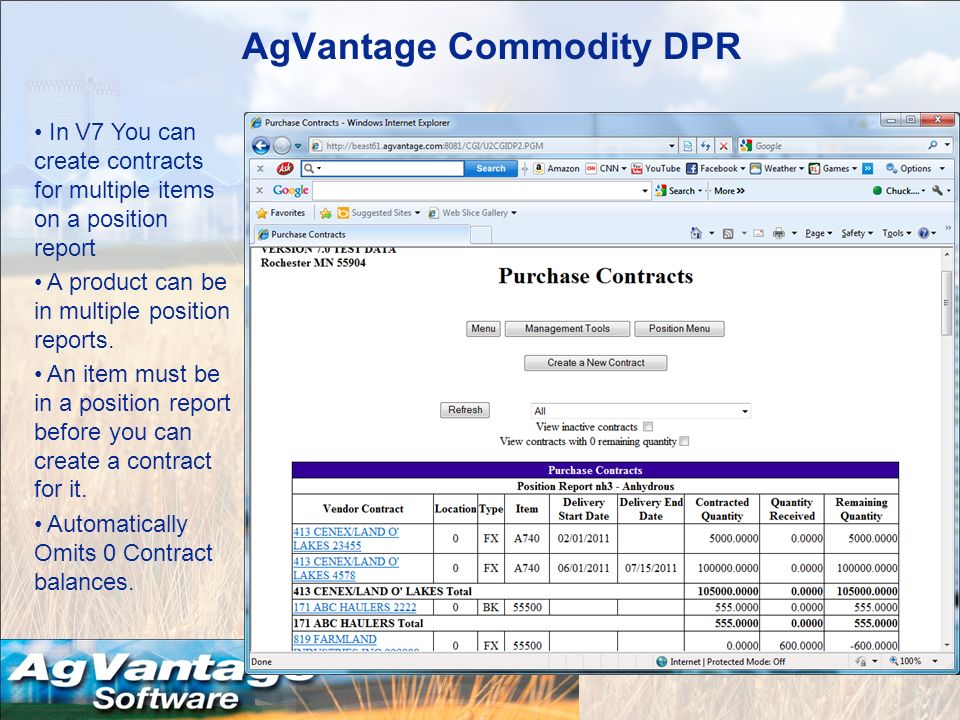Go back with the IE back arrow
Viewport: 960px width, 720px height.
pyautogui.click(x=261, y=146)
